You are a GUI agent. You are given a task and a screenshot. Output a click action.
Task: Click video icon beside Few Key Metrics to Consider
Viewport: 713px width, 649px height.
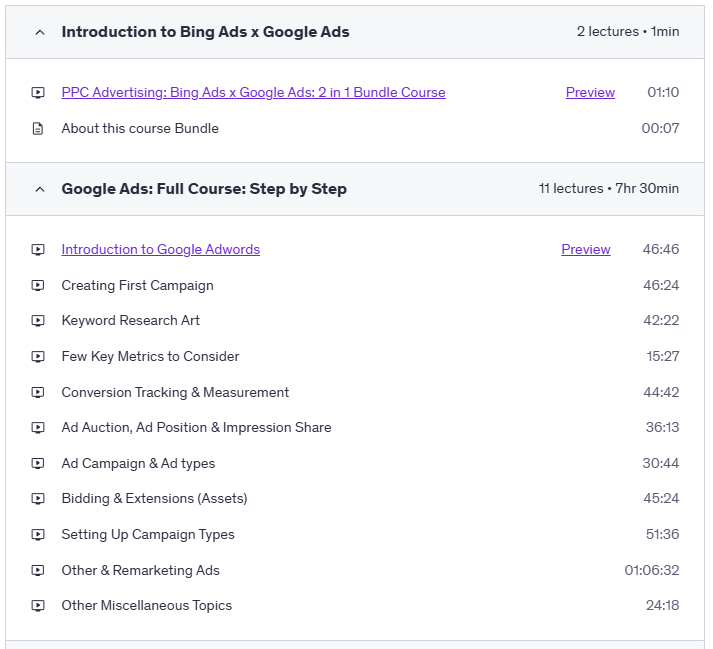tap(38, 357)
